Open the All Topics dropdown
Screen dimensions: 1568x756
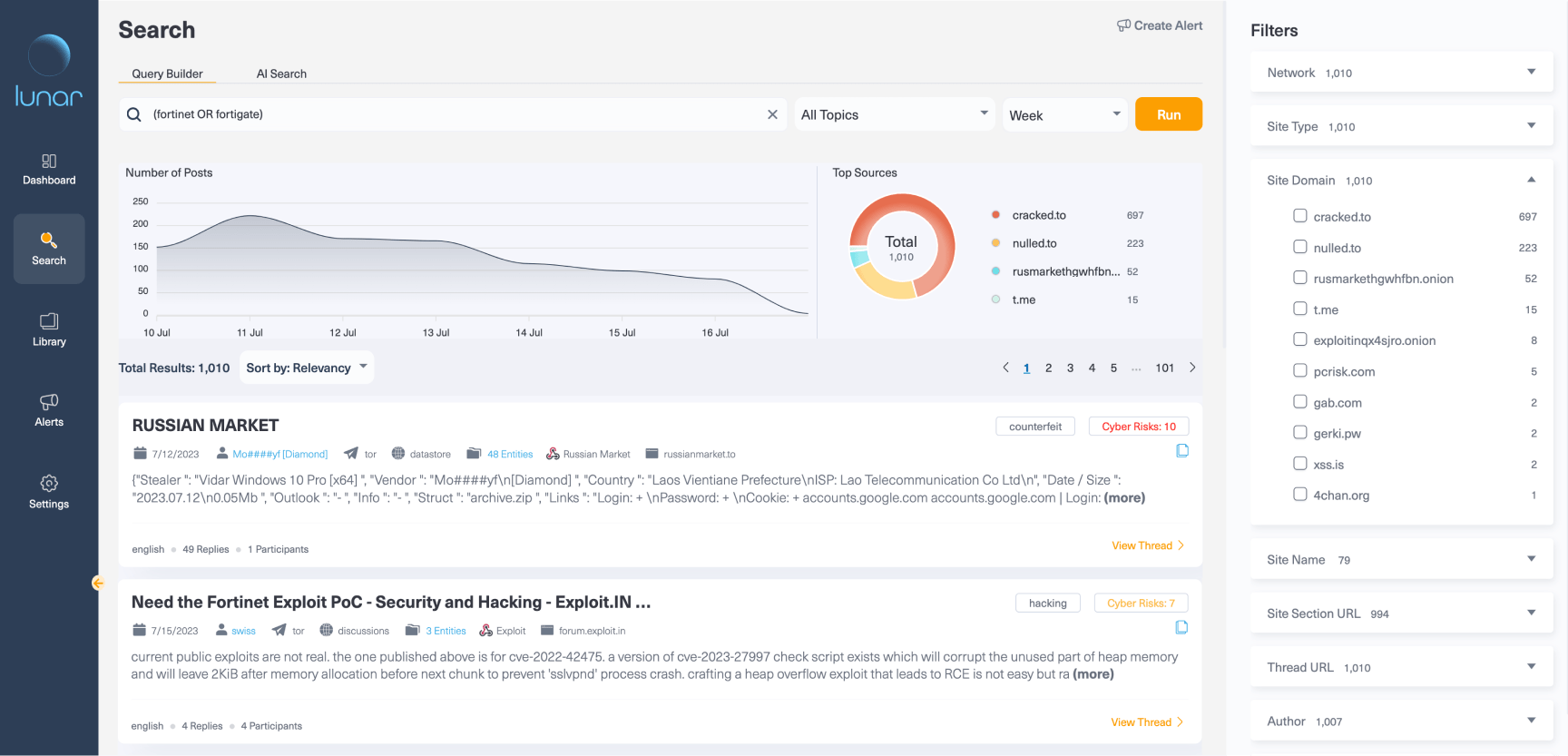point(894,114)
